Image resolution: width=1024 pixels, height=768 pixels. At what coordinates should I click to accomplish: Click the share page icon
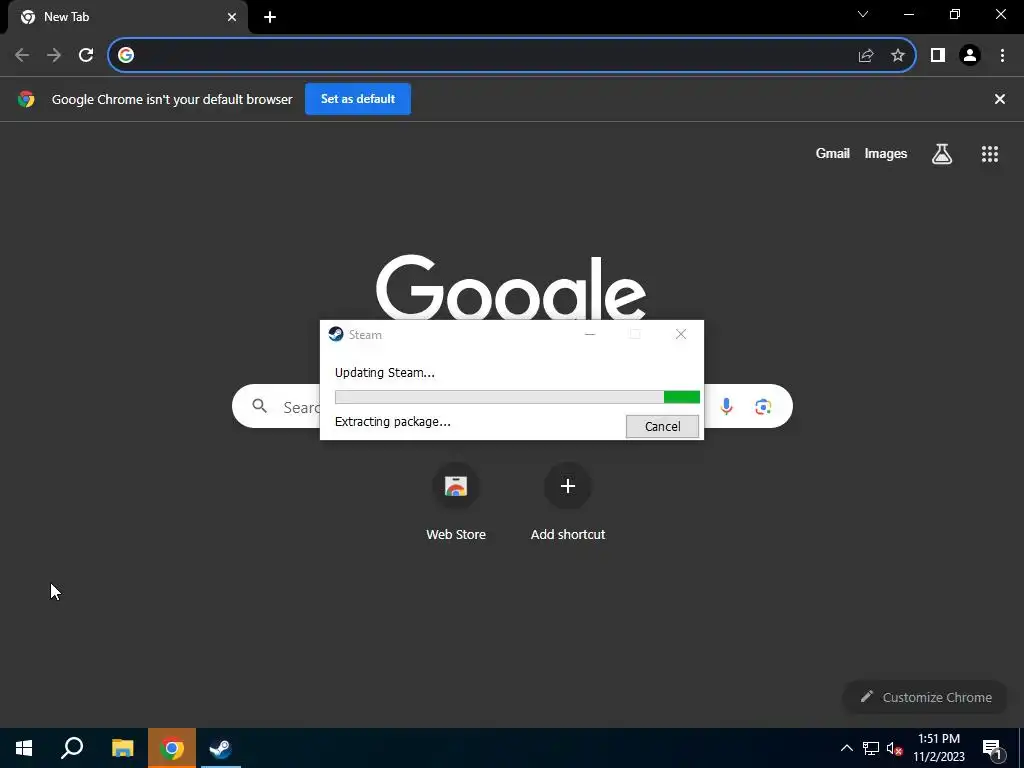(866, 56)
